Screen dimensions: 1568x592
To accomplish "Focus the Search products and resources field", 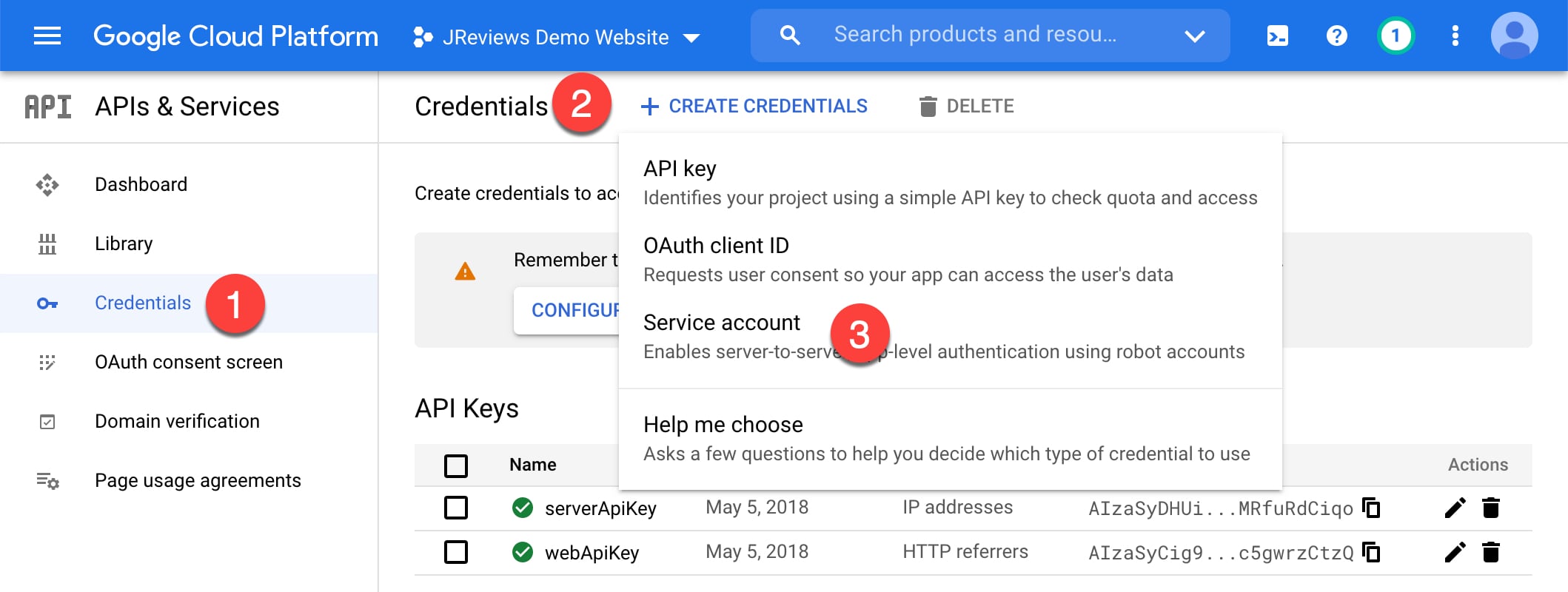I will tap(975, 34).
